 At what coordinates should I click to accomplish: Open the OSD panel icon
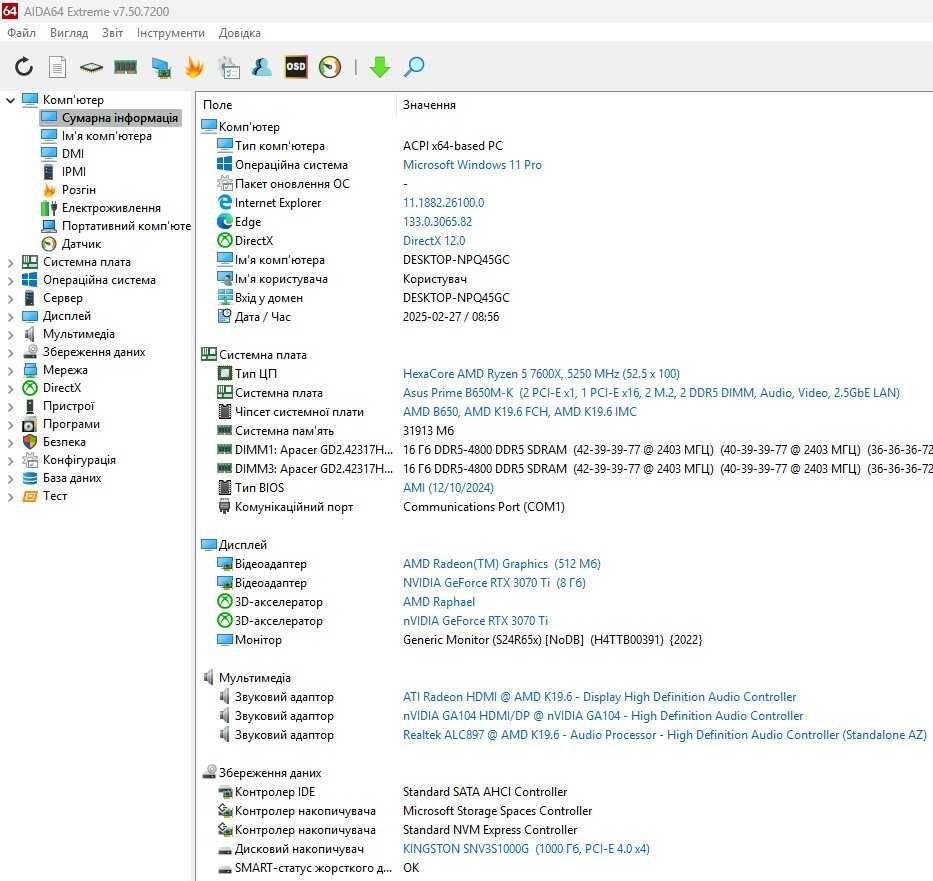[296, 67]
